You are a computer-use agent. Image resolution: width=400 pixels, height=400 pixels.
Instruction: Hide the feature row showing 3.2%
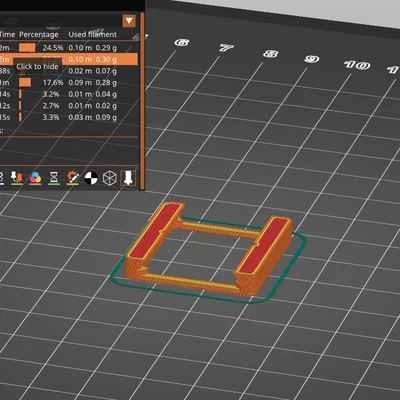pyautogui.click(x=69, y=94)
